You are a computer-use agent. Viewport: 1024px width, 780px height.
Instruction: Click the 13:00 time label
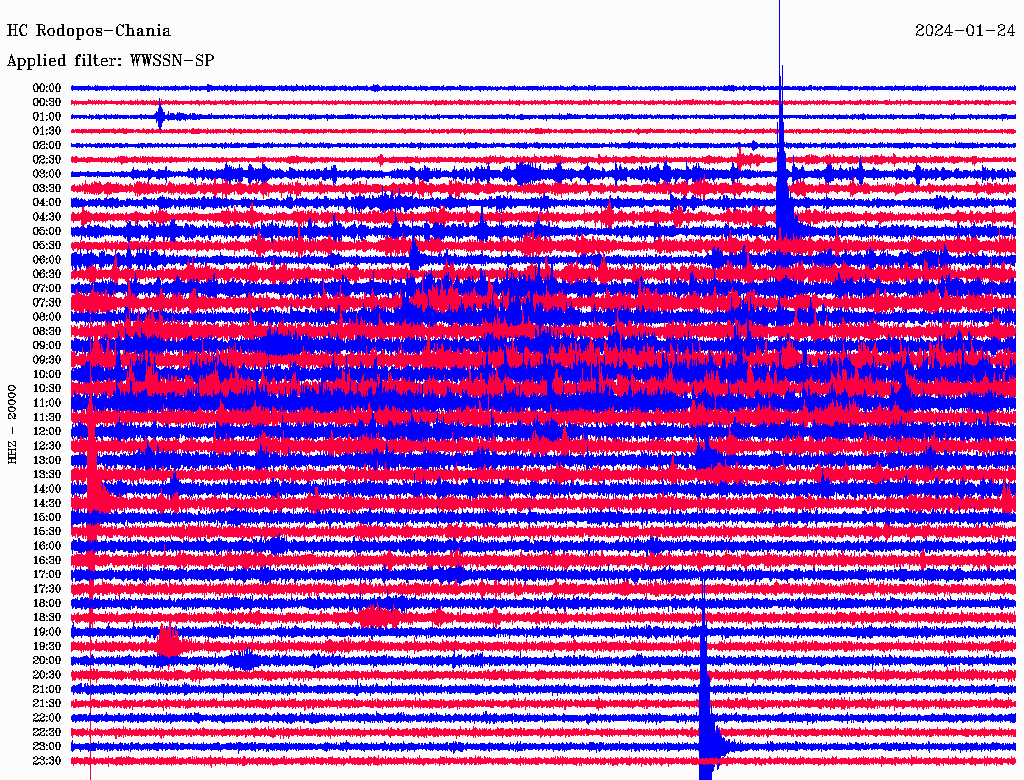47,460
